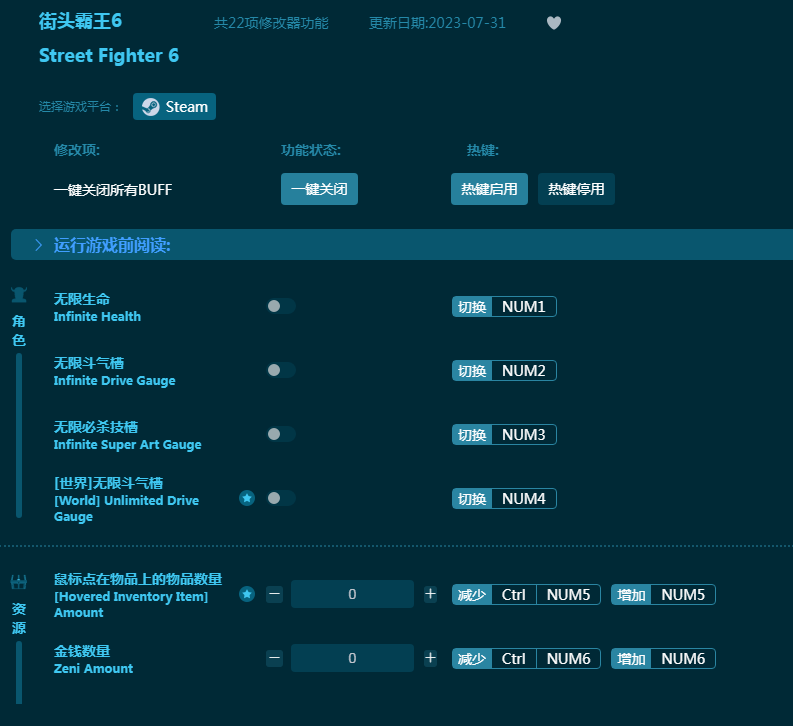The height and width of the screenshot is (726, 793).
Task: Select the Steam platform button
Action: click(x=174, y=107)
